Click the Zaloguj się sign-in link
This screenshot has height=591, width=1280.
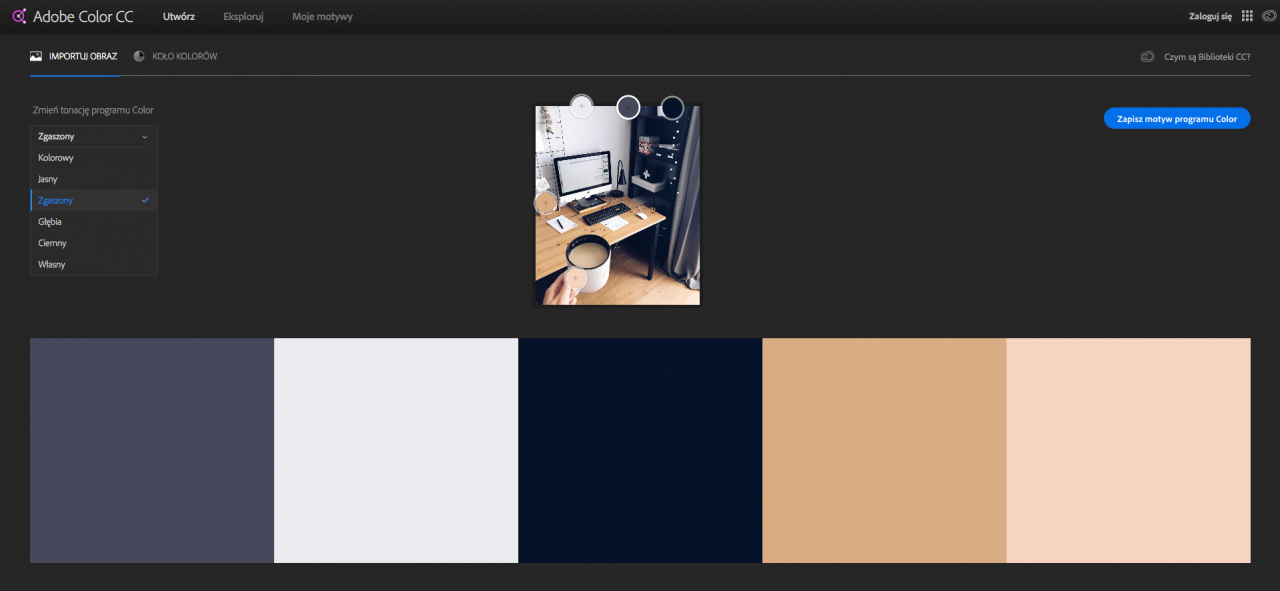(x=1210, y=17)
